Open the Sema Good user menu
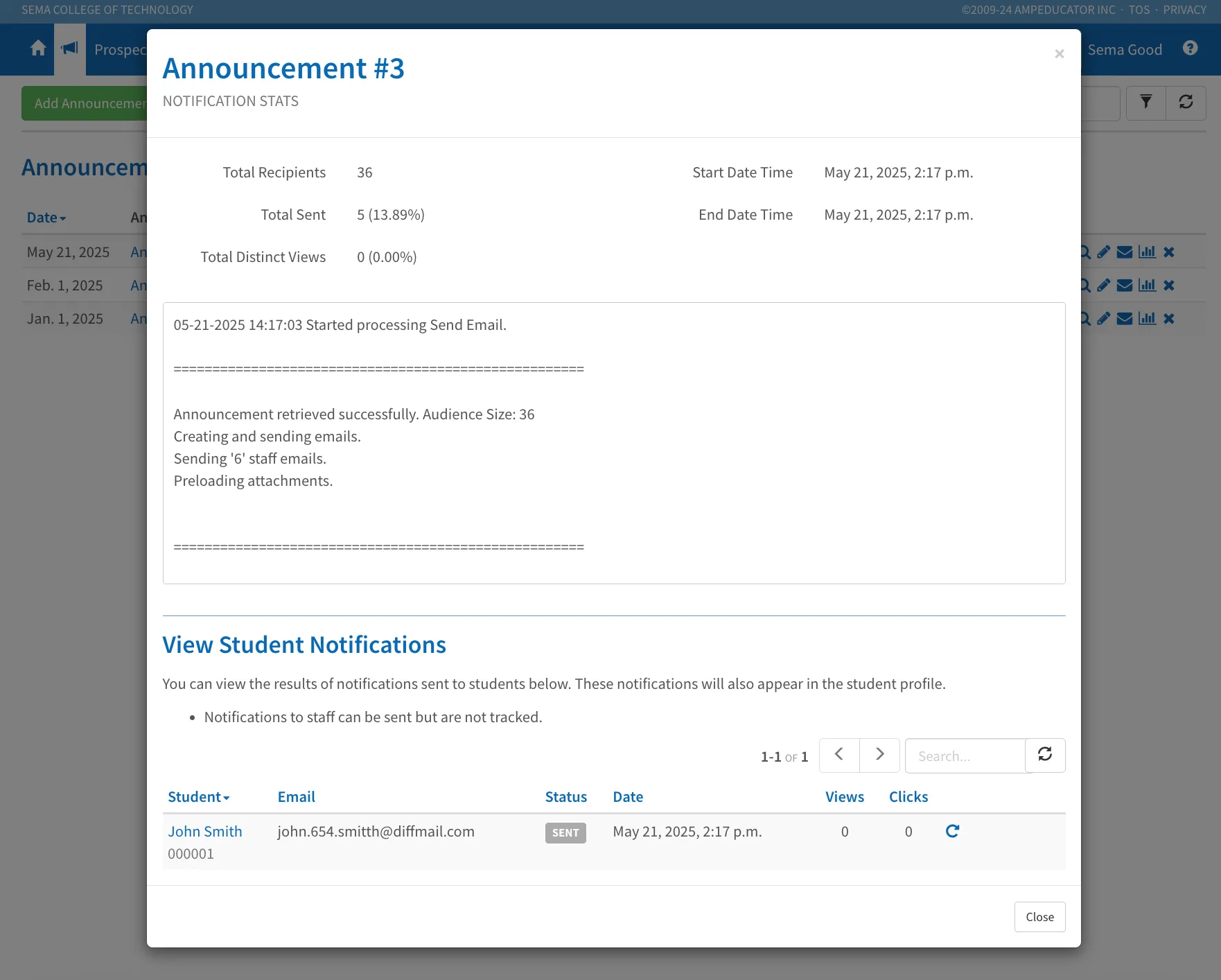Viewport: 1221px width, 980px height. (1125, 50)
